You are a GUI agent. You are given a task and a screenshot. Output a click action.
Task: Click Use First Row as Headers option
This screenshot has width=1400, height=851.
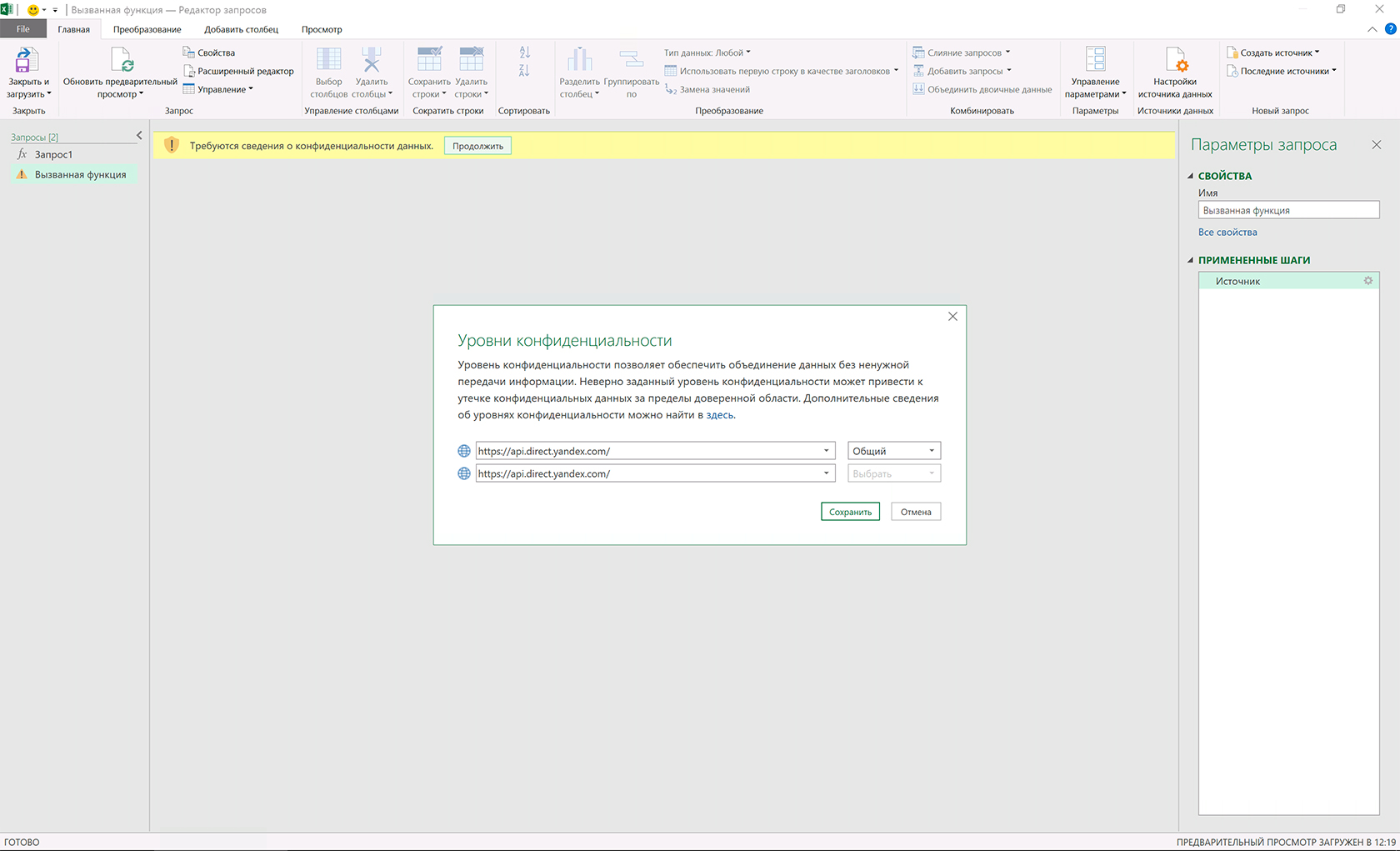[781, 71]
